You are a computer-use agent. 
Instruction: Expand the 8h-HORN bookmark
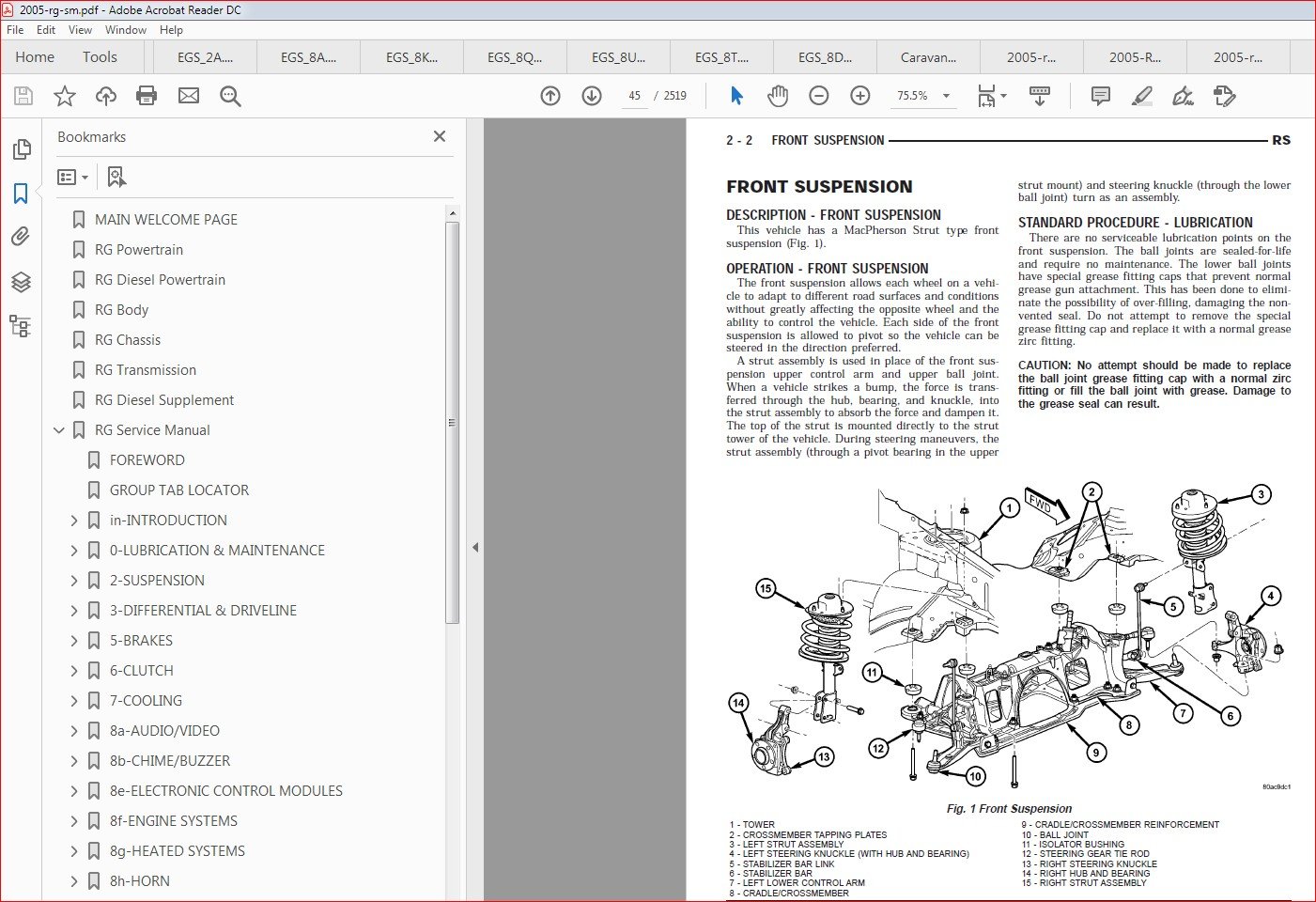[x=74, y=881]
